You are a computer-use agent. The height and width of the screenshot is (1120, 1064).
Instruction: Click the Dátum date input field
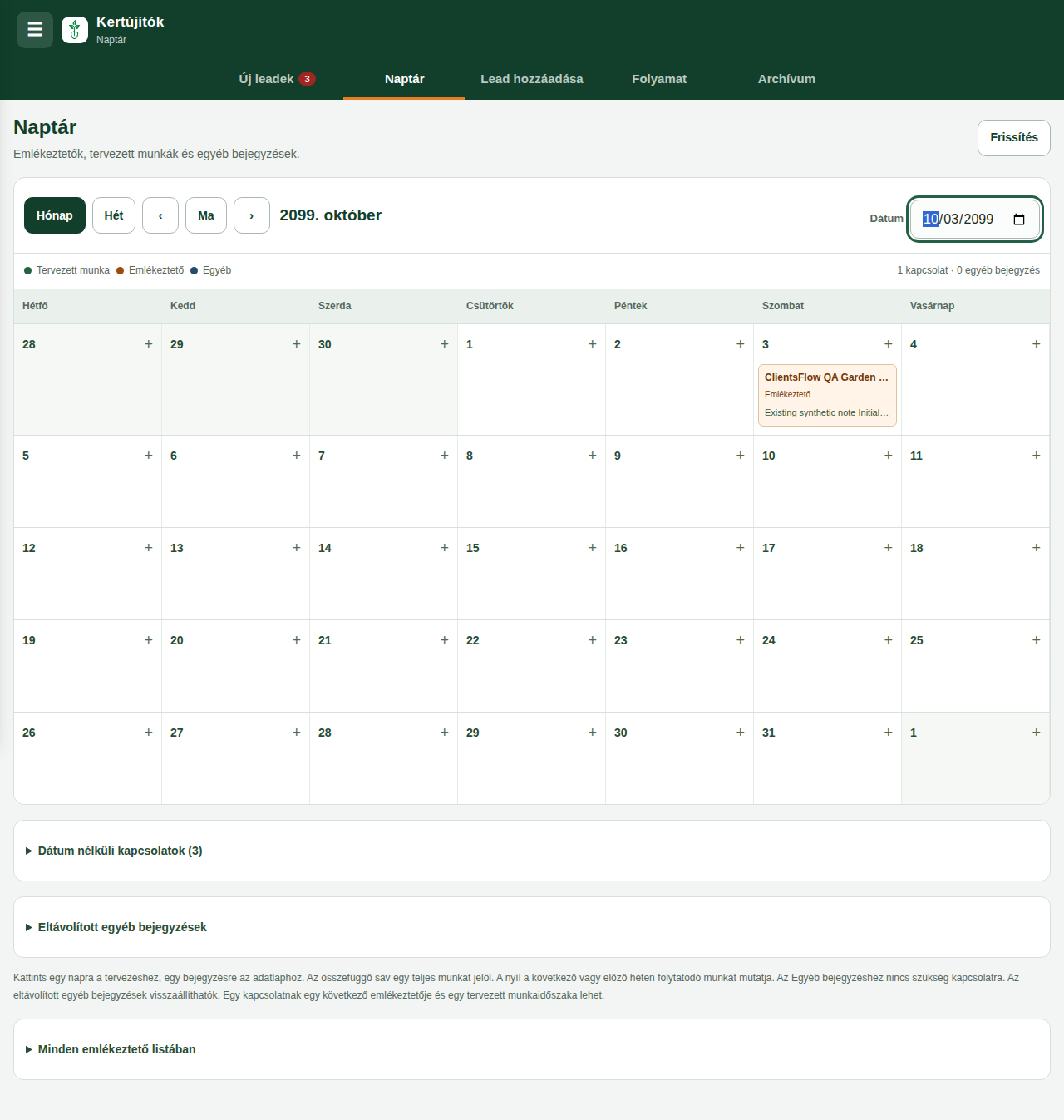tap(974, 220)
